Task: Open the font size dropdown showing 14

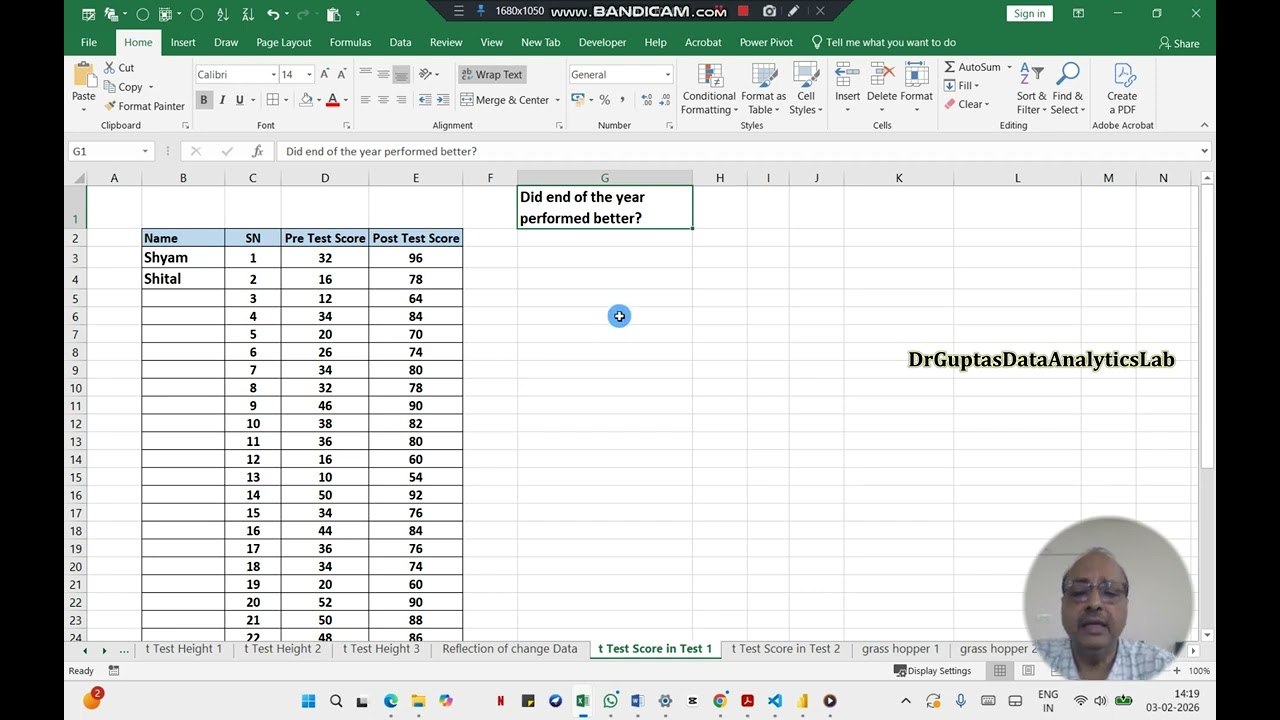Action: [309, 75]
